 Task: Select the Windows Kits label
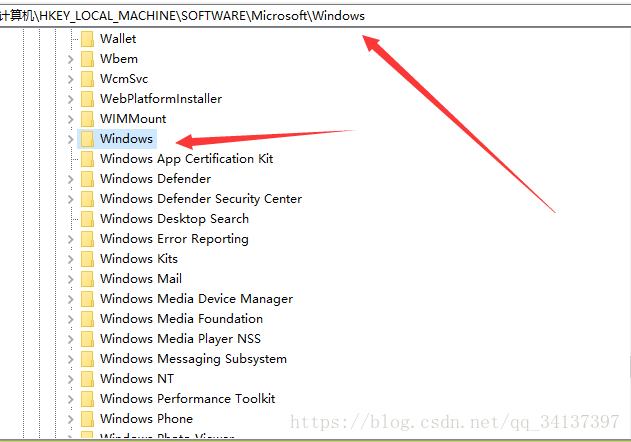tap(139, 258)
